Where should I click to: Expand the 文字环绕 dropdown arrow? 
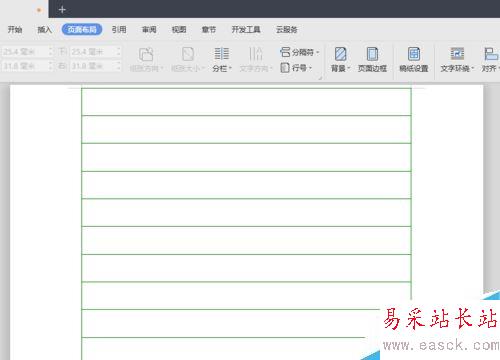(473, 69)
